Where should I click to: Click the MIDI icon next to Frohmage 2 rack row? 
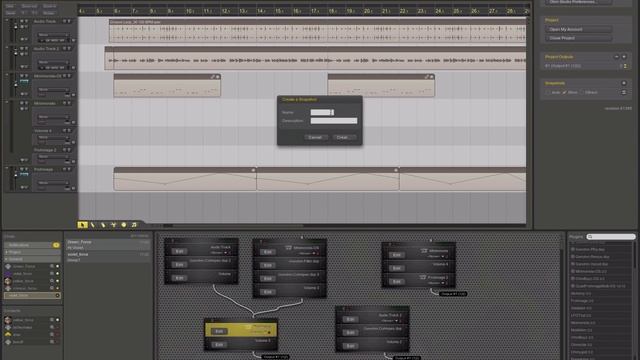coord(423,277)
